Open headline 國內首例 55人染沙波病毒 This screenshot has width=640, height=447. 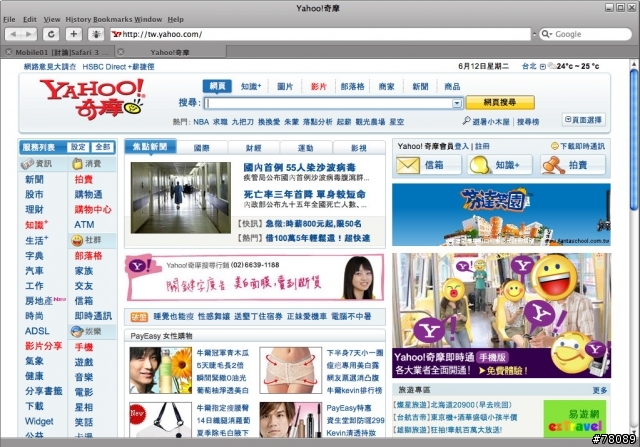tap(299, 167)
